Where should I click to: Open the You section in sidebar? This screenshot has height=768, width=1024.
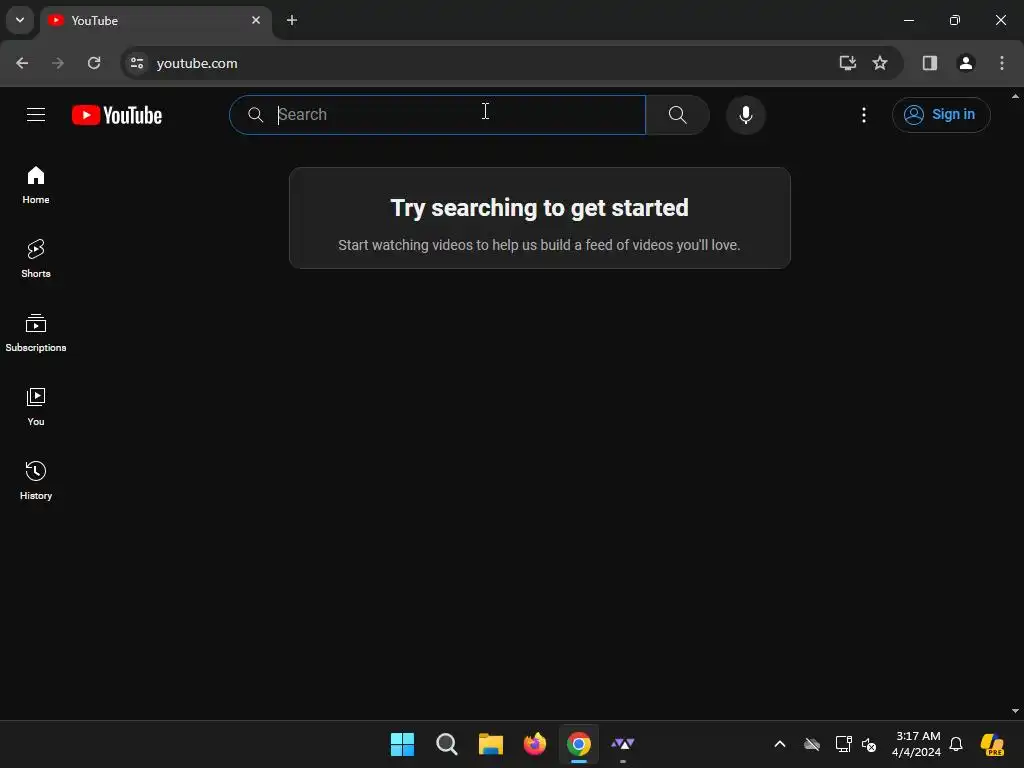pyautogui.click(x=36, y=407)
